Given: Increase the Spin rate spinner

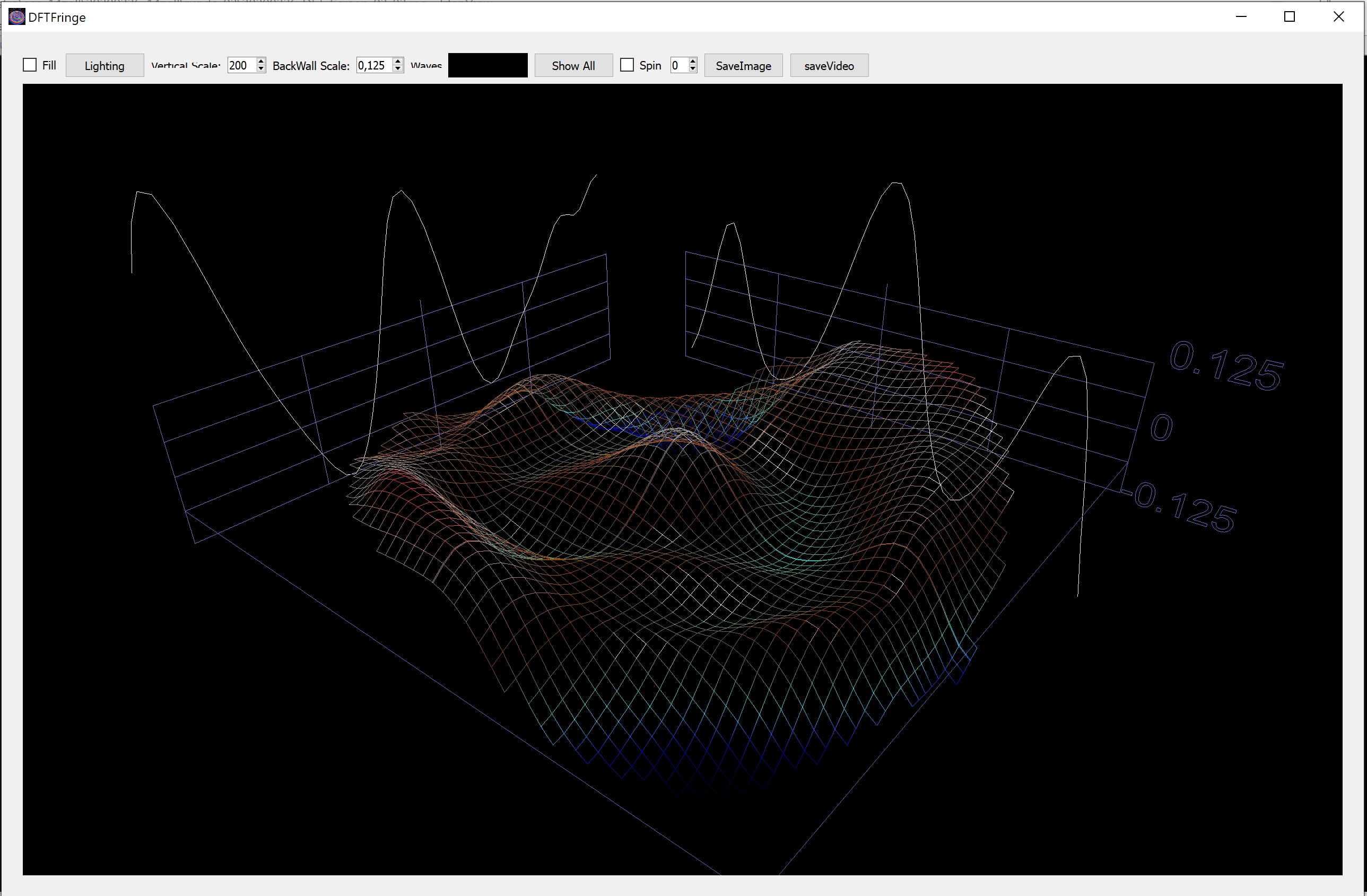Looking at the screenshot, I should pos(693,62).
